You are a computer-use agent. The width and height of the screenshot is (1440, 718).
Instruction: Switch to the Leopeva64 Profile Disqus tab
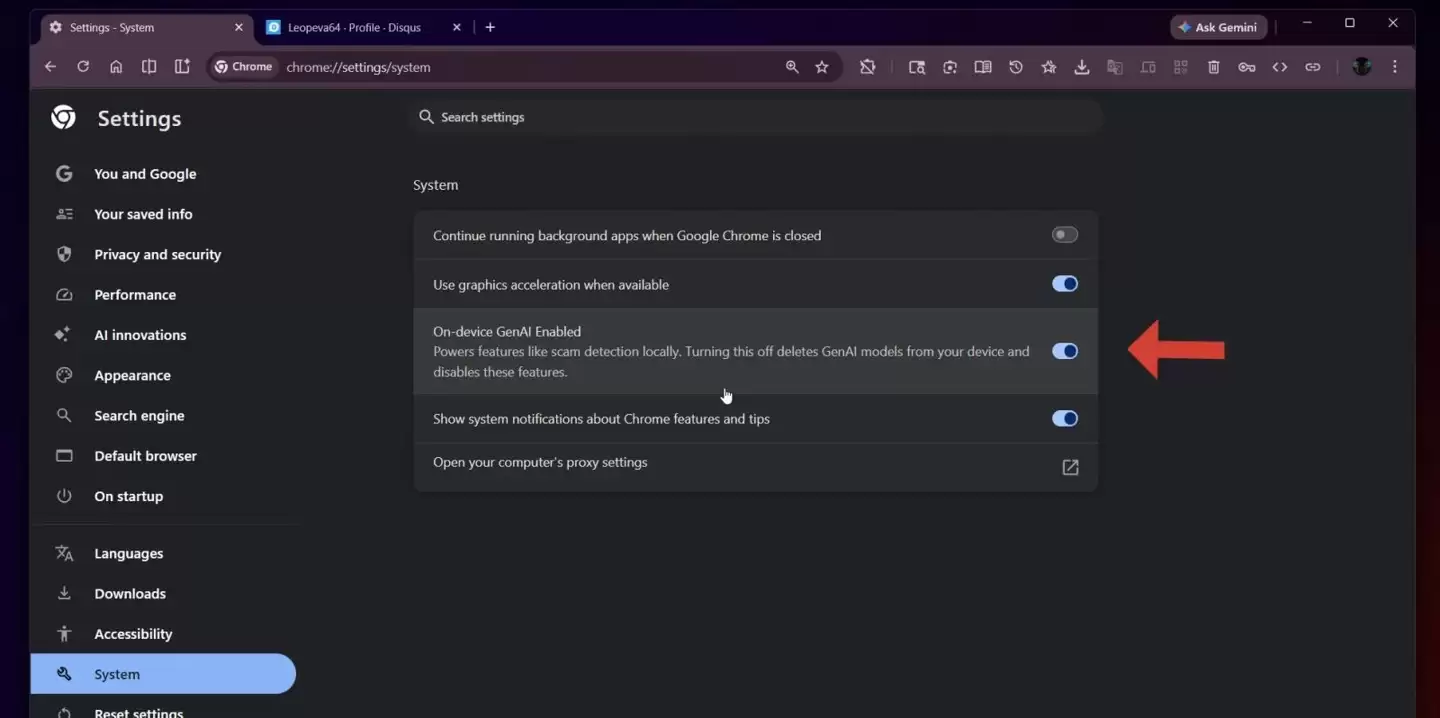(x=355, y=27)
